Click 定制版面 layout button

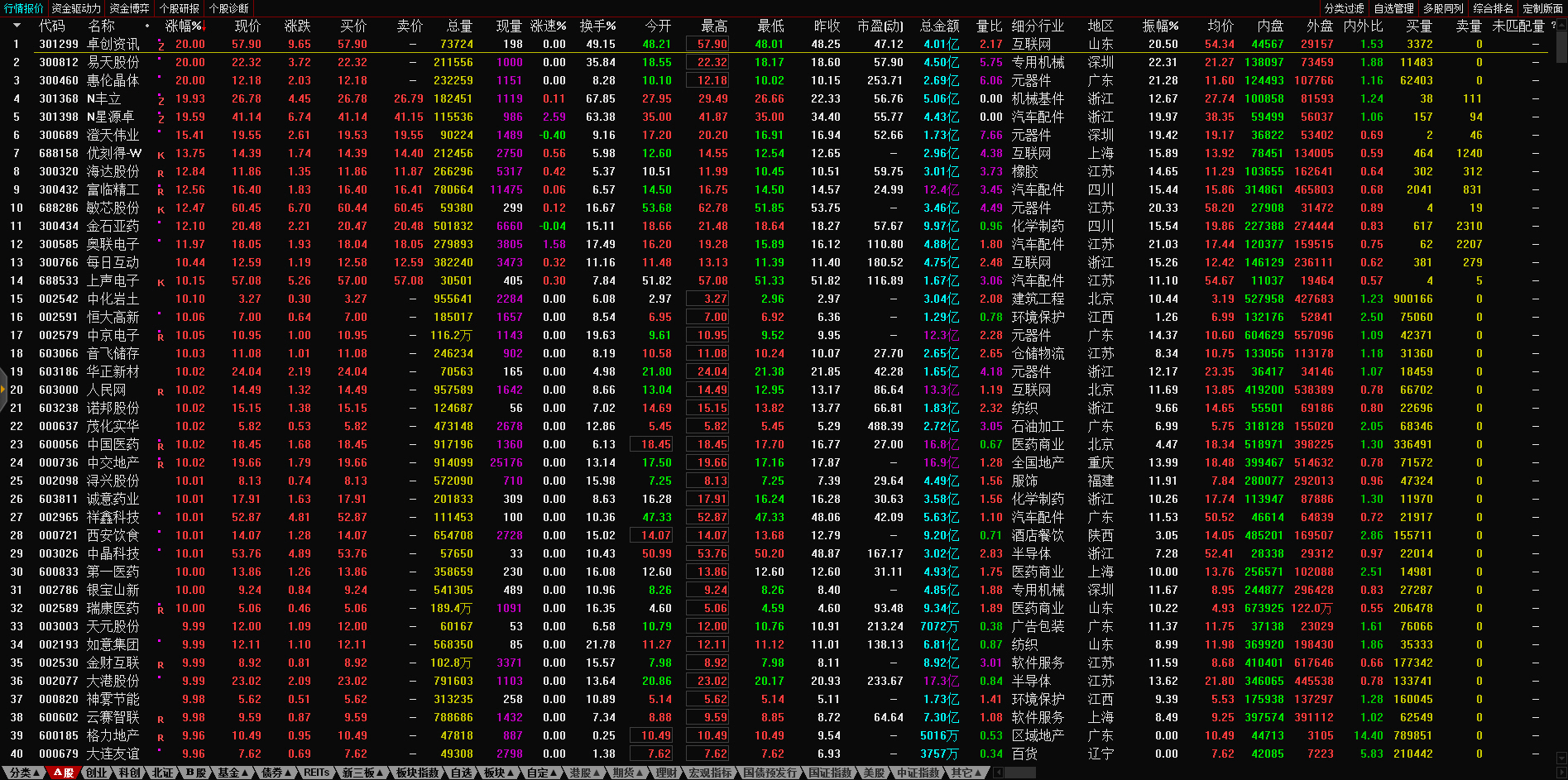tap(1542, 8)
